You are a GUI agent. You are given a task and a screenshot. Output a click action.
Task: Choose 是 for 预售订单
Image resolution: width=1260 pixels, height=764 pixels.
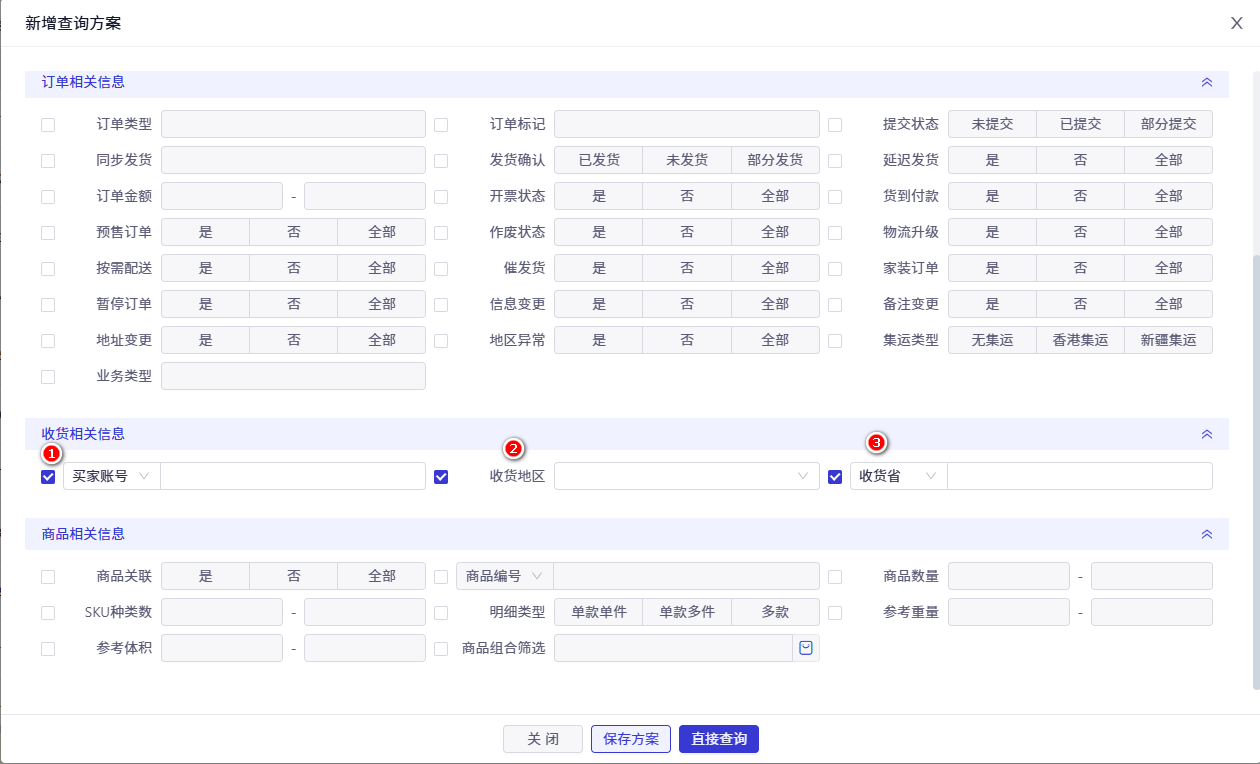(205, 232)
